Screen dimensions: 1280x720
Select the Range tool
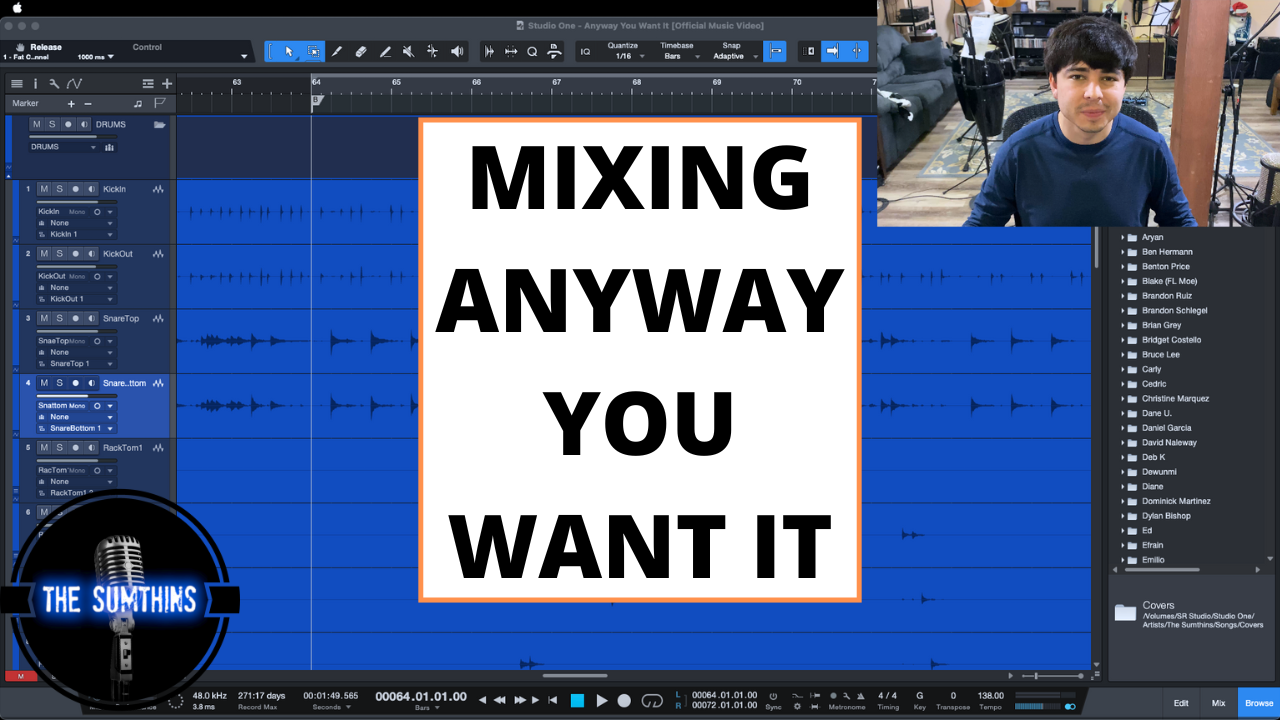point(313,51)
